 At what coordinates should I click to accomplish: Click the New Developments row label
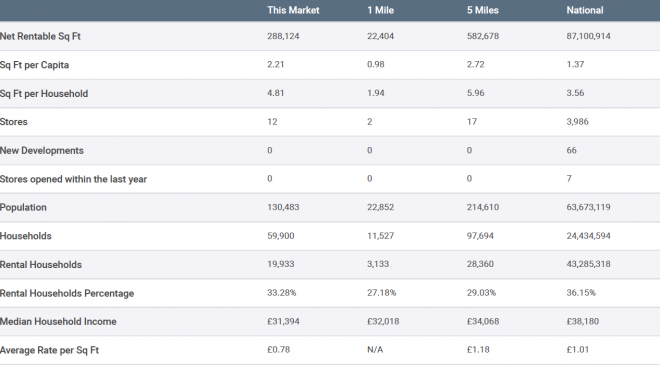click(42, 150)
